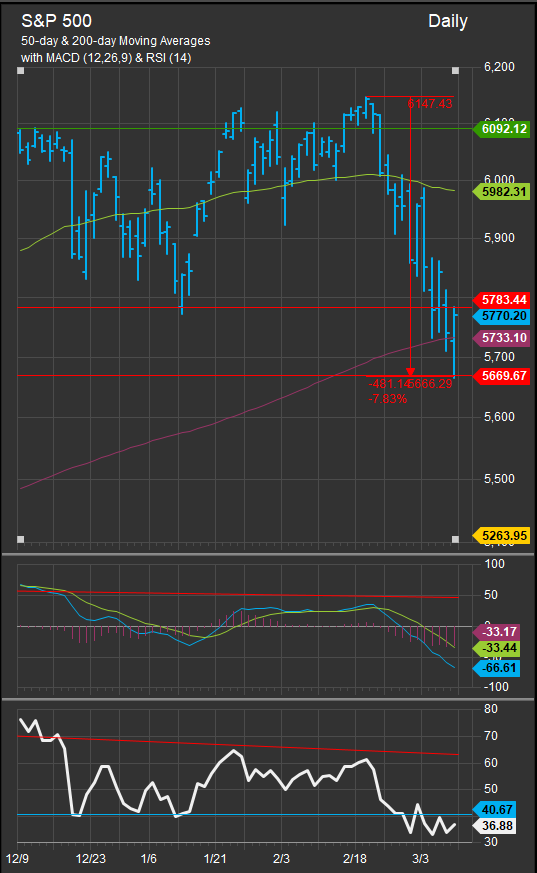Click the 12/23 date axis label
537x873 pixels.
(x=91, y=859)
